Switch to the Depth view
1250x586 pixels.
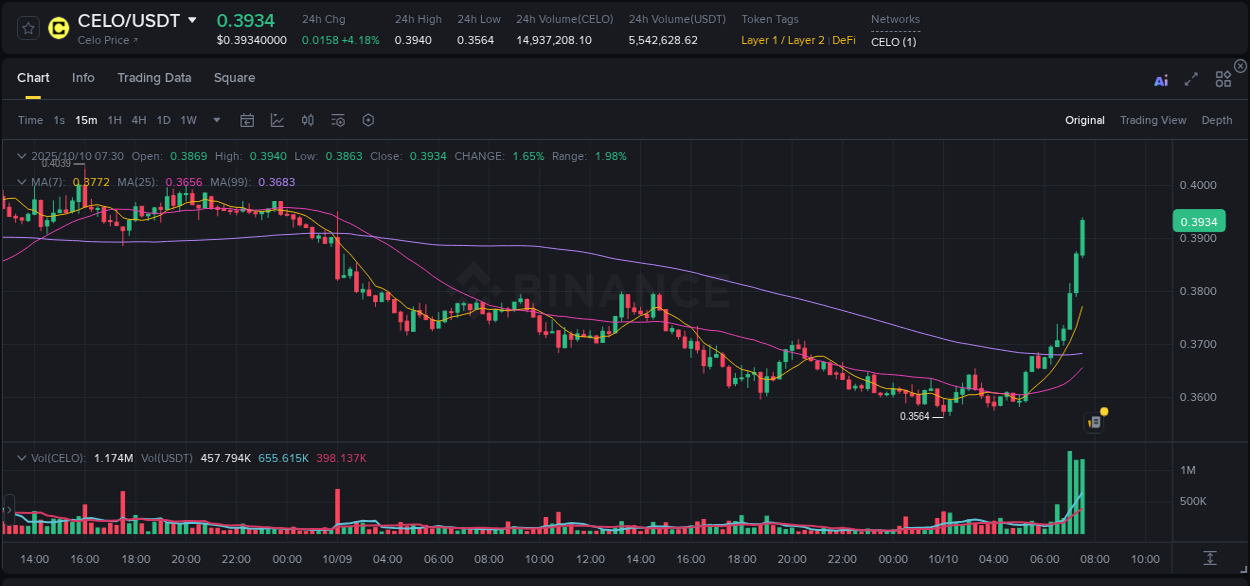(x=1216, y=120)
